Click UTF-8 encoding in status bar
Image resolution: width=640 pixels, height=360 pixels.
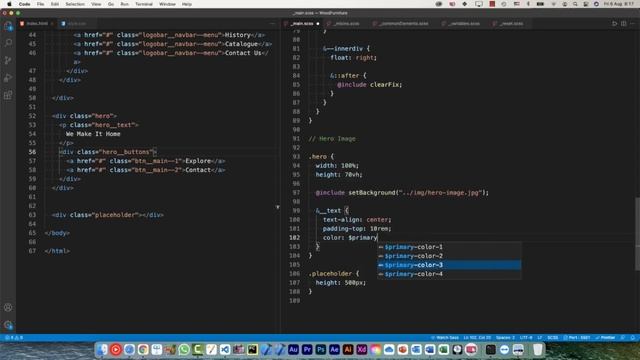(526, 338)
